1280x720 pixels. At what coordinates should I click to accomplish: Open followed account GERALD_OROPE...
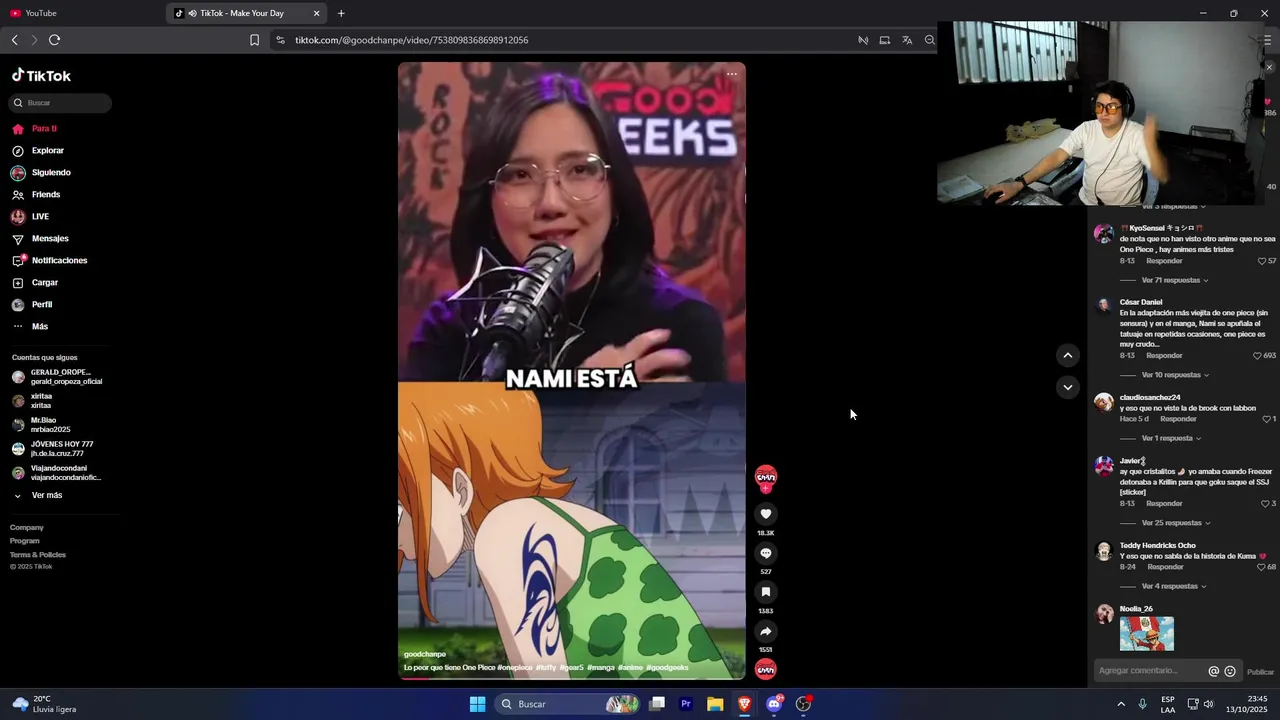tap(58, 377)
